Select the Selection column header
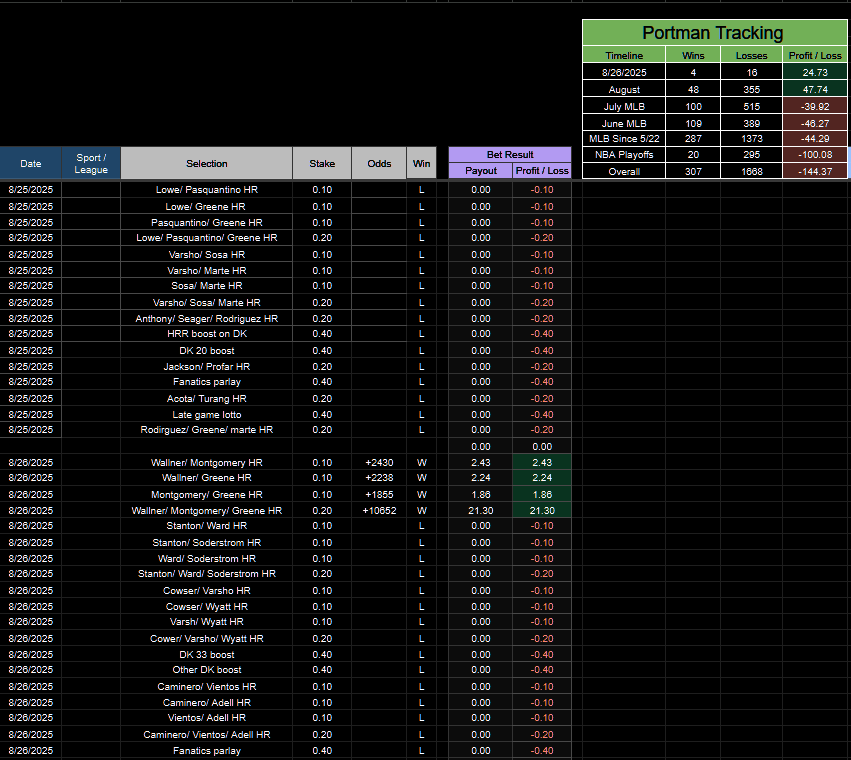The width and height of the screenshot is (851, 760). (207, 163)
